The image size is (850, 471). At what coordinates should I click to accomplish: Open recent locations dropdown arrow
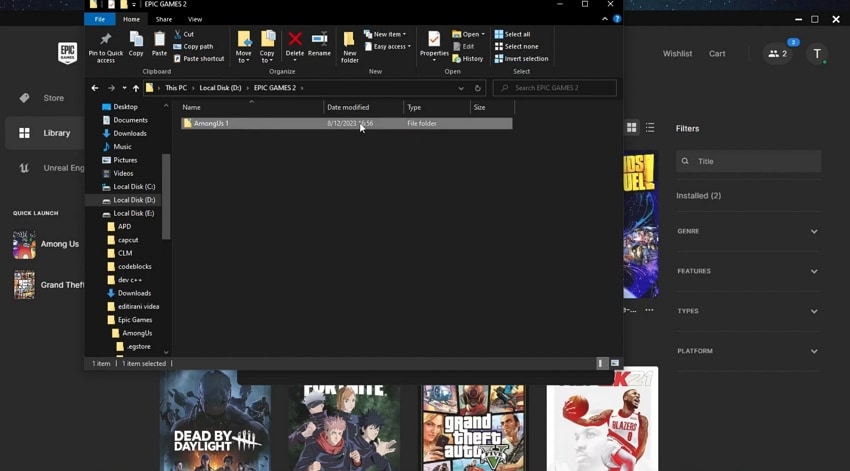pos(124,88)
